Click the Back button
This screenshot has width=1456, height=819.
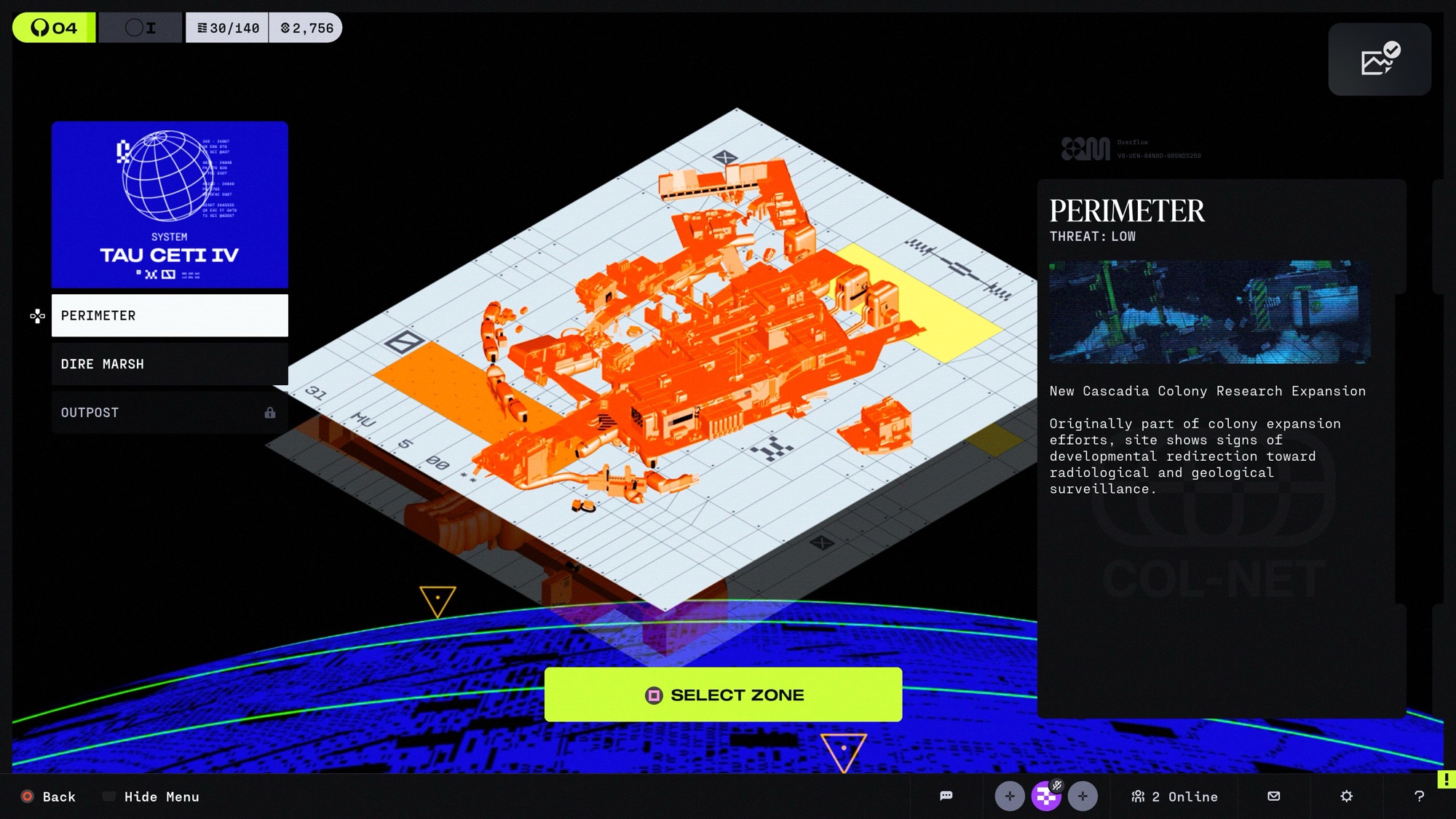coord(49,796)
